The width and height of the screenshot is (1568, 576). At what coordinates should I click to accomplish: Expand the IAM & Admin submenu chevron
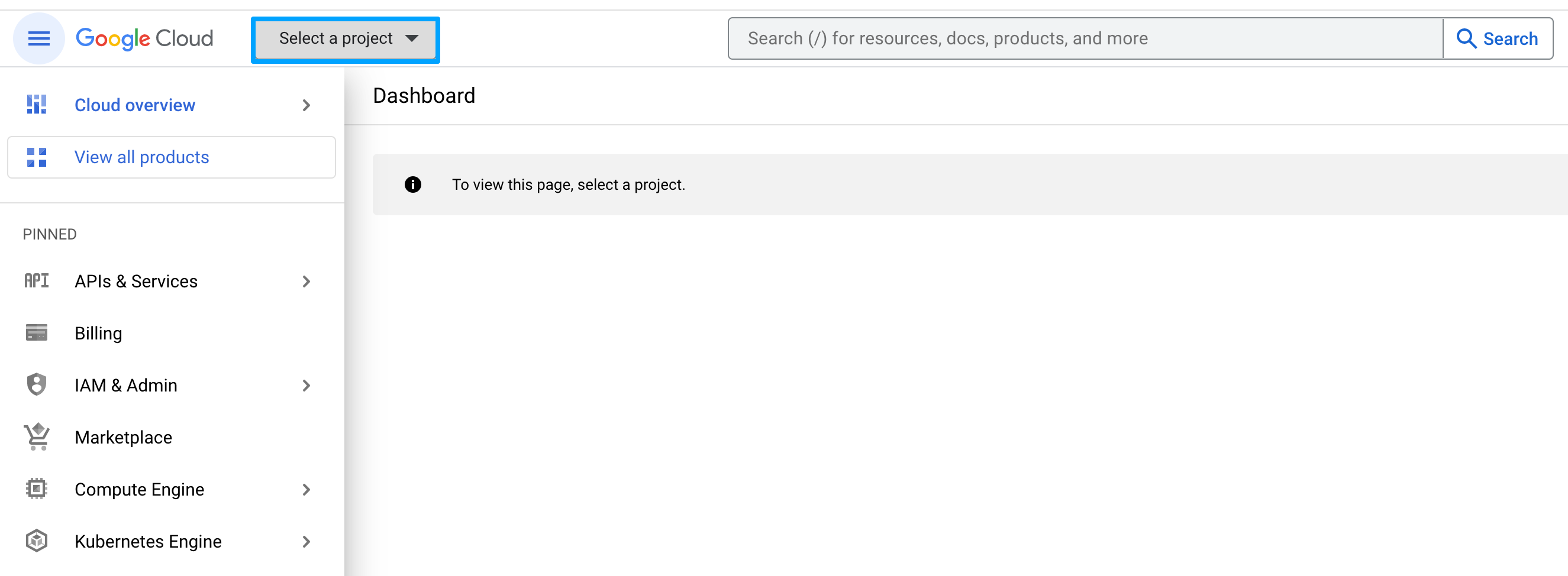click(306, 385)
